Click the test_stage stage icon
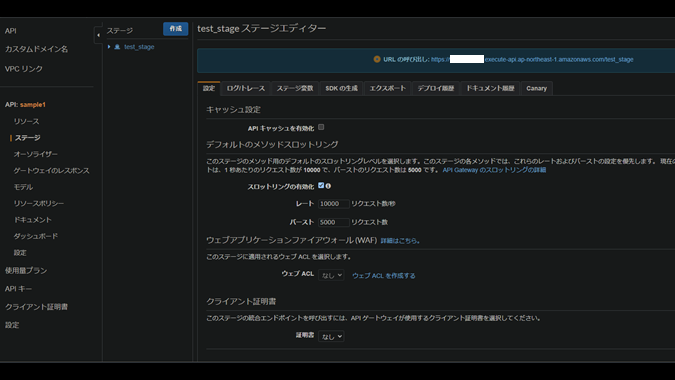The image size is (675, 380). [117, 46]
